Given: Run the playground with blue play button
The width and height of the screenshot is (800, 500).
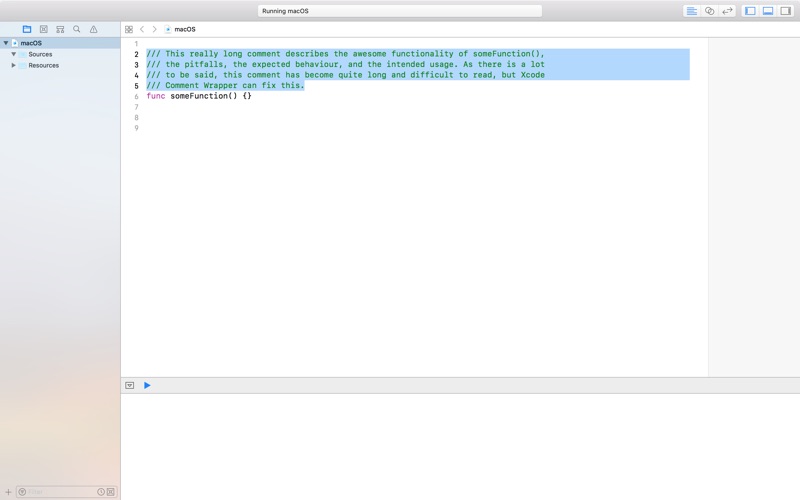Looking at the screenshot, I should click(147, 385).
